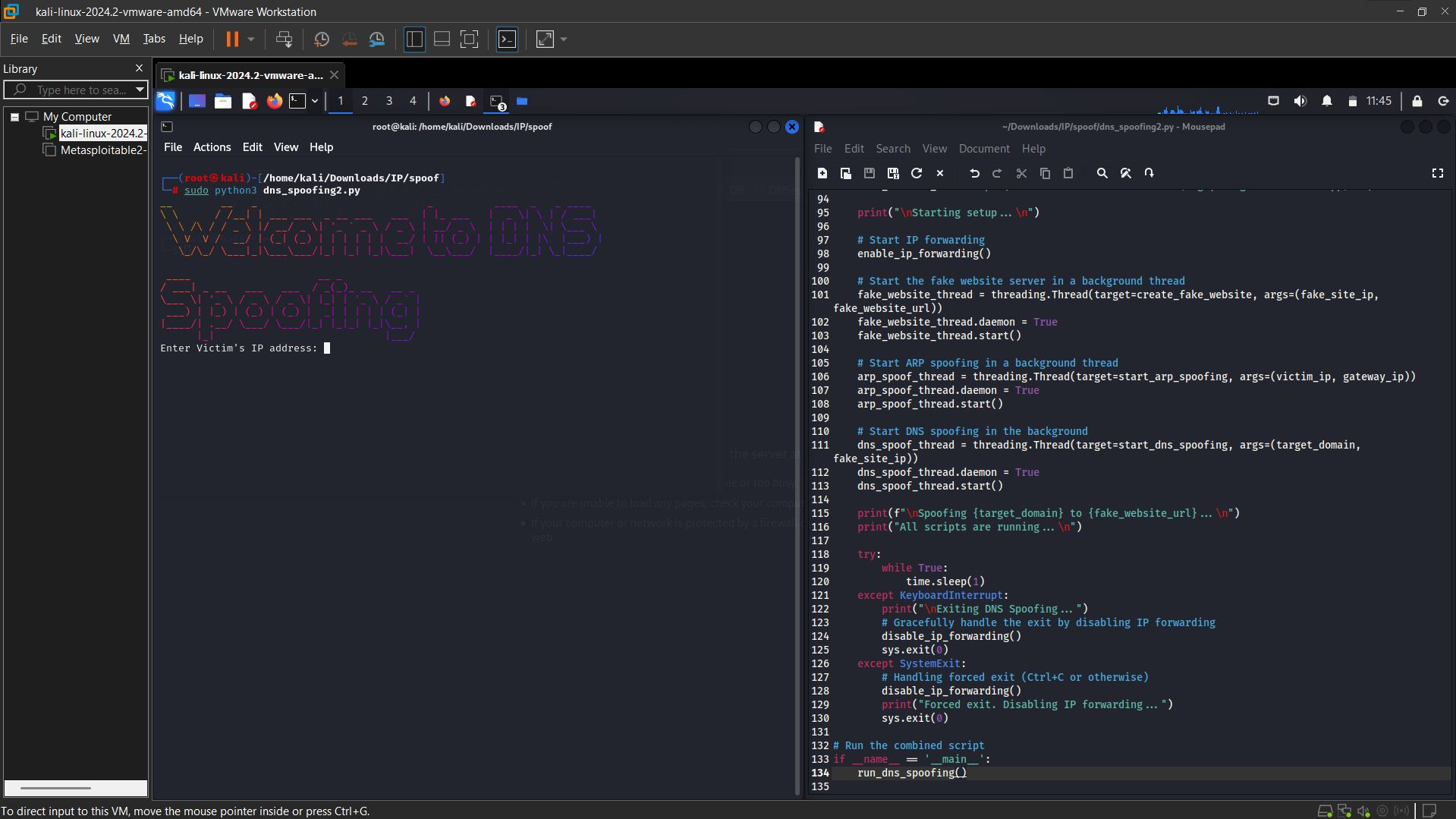Open the VMware View menu

pyautogui.click(x=86, y=39)
